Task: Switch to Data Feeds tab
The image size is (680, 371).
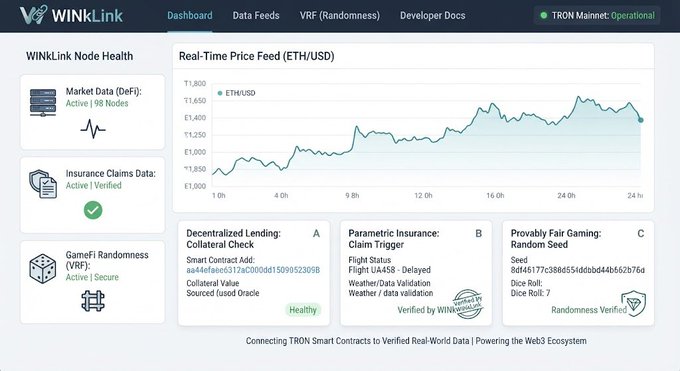Action: pyautogui.click(x=256, y=16)
